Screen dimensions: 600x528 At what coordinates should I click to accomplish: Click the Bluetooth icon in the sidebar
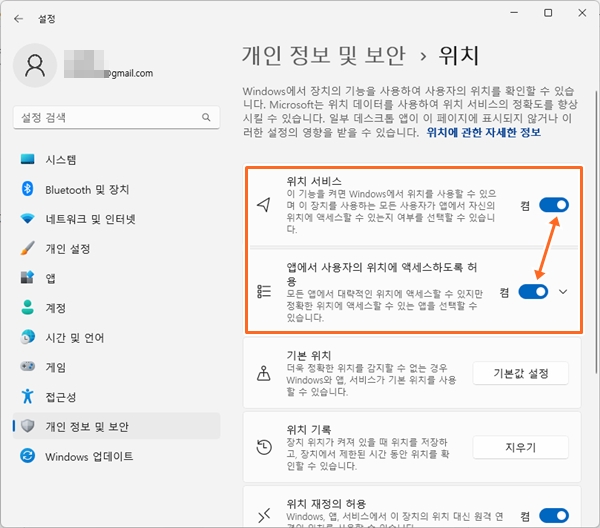click(28, 189)
